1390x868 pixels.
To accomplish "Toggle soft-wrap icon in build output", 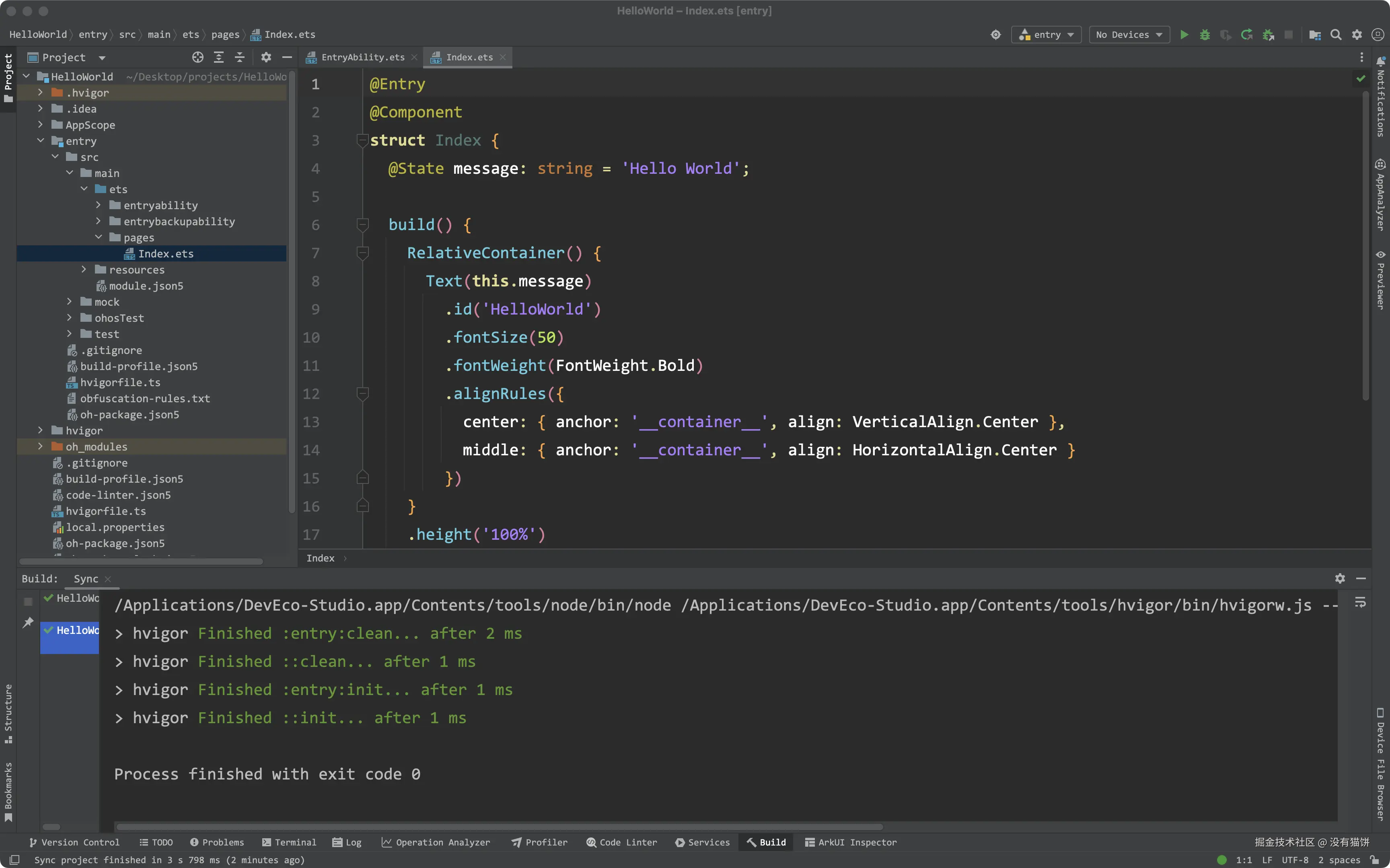I will coord(1360,603).
